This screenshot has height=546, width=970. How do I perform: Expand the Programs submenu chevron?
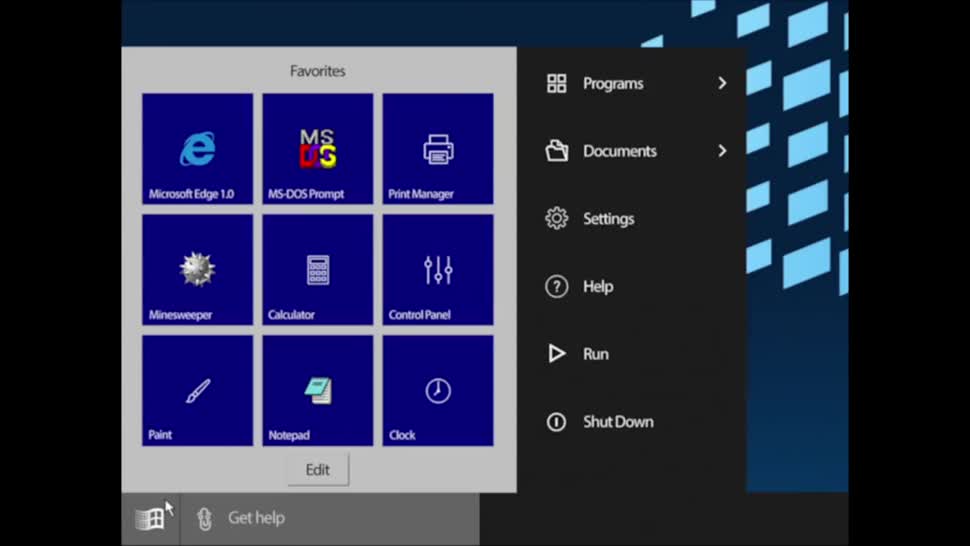click(x=722, y=83)
